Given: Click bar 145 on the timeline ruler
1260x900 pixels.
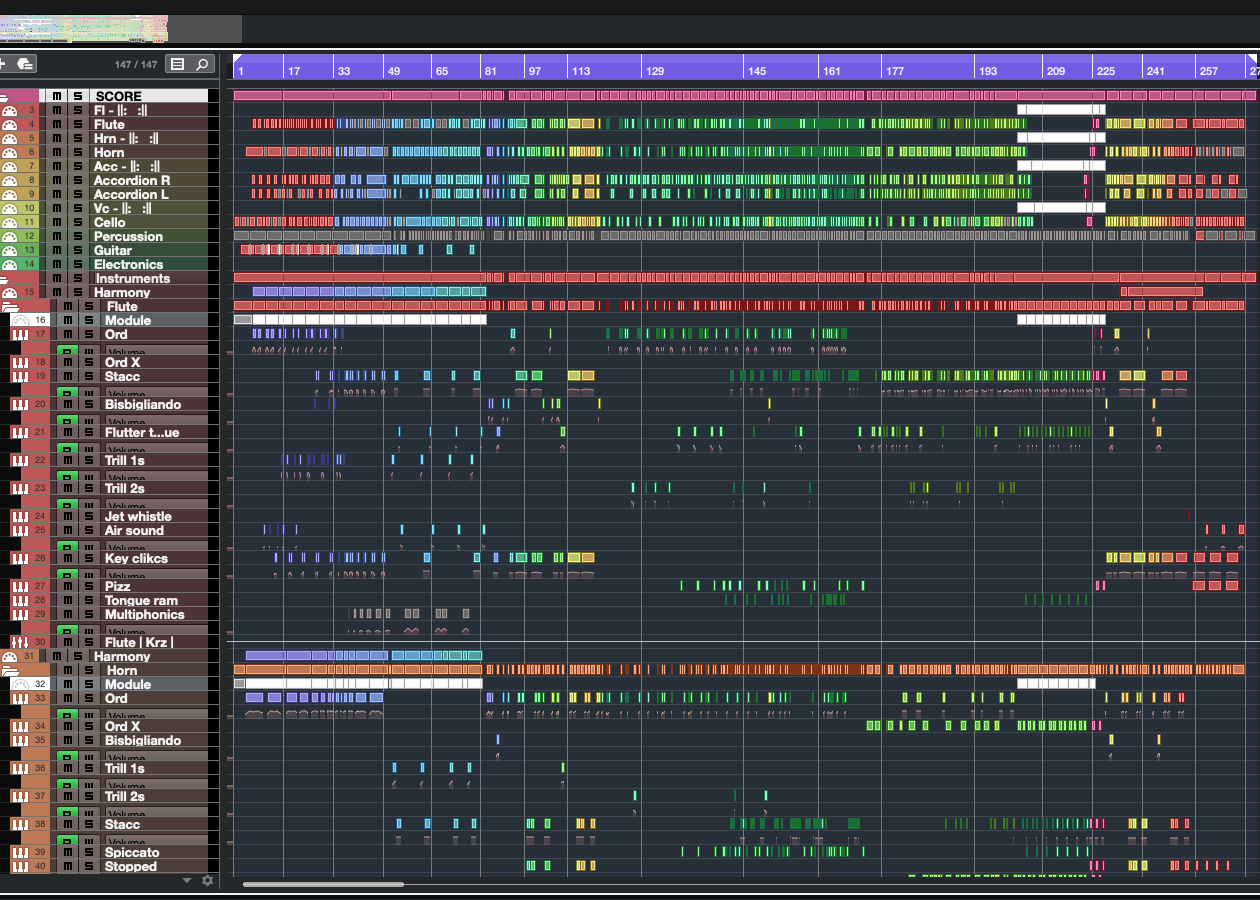Looking at the screenshot, I should click(757, 71).
